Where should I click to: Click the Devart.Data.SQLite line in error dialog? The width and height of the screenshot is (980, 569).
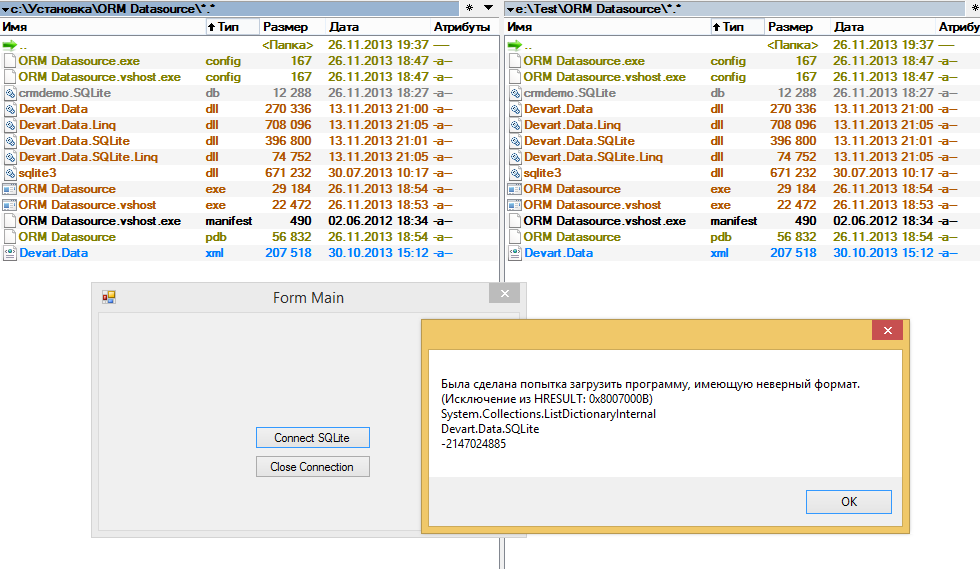490,429
